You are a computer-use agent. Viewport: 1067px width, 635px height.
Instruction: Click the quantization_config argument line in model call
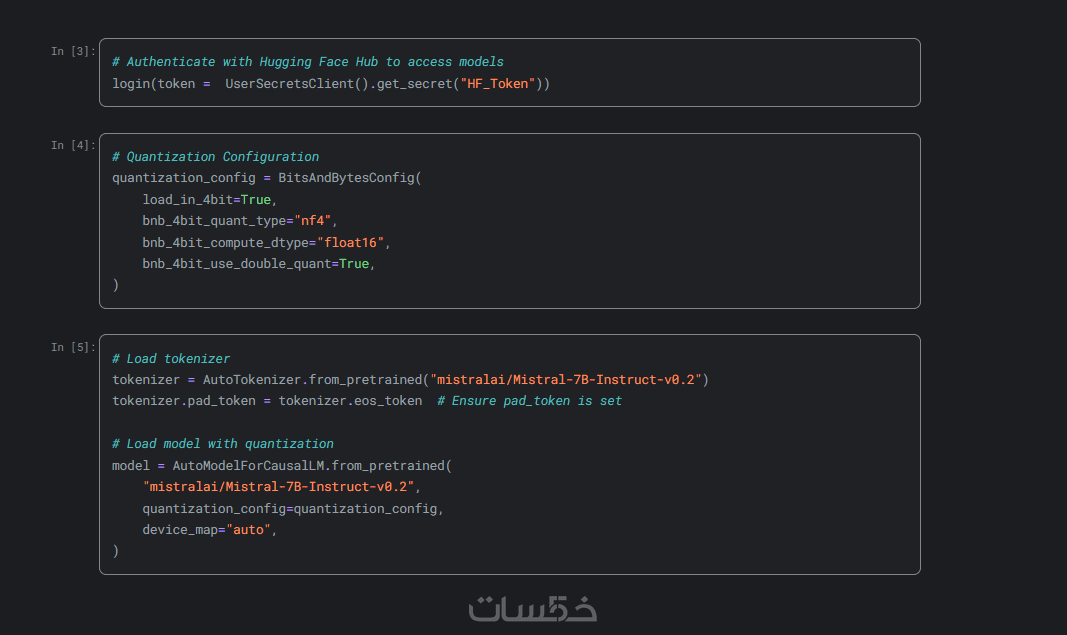[292, 508]
